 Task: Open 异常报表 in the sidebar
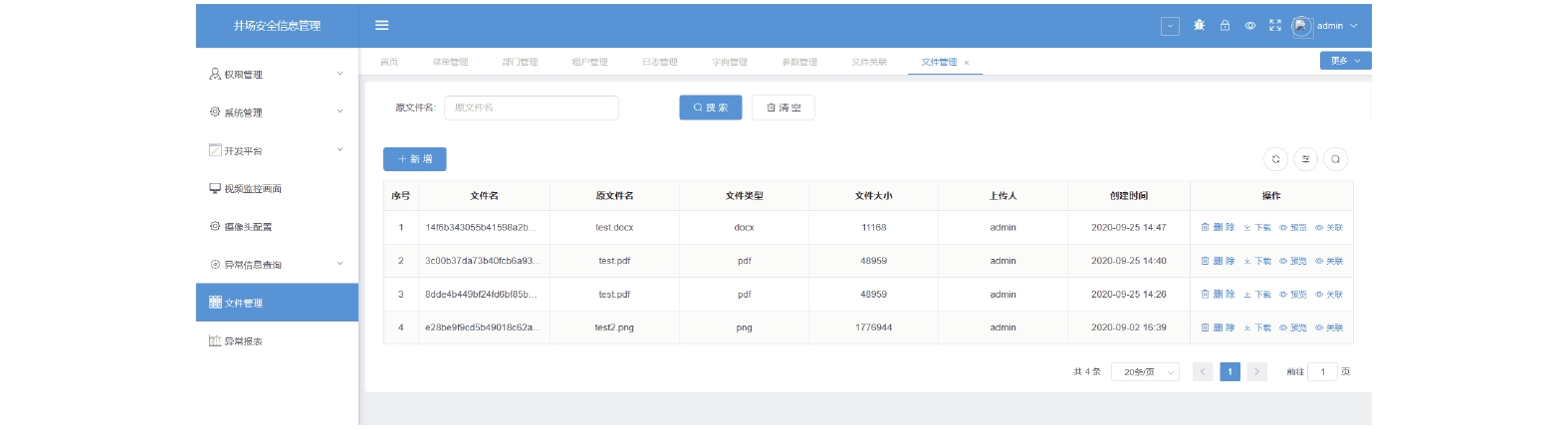(277, 340)
